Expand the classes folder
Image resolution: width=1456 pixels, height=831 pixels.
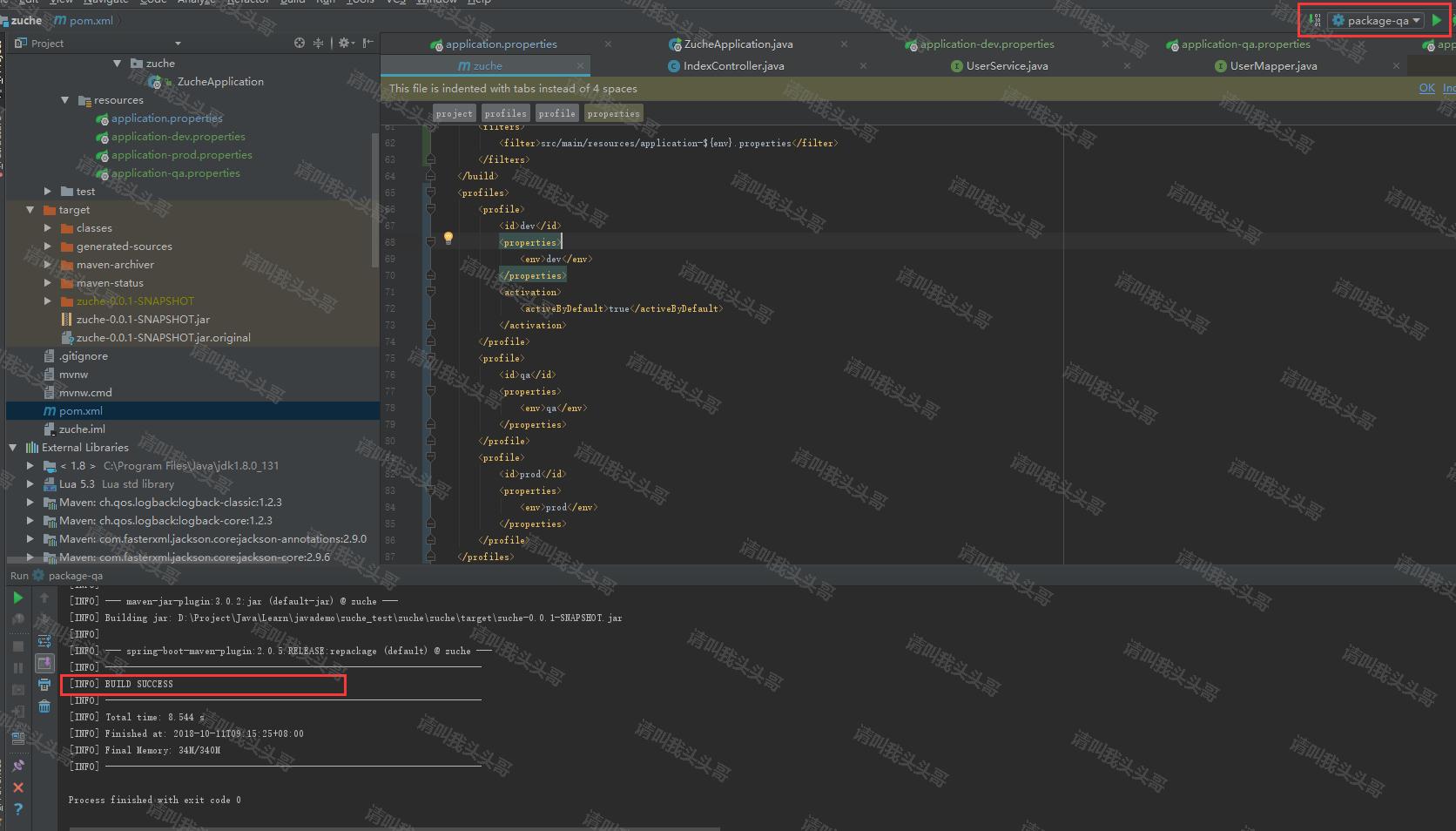(48, 228)
